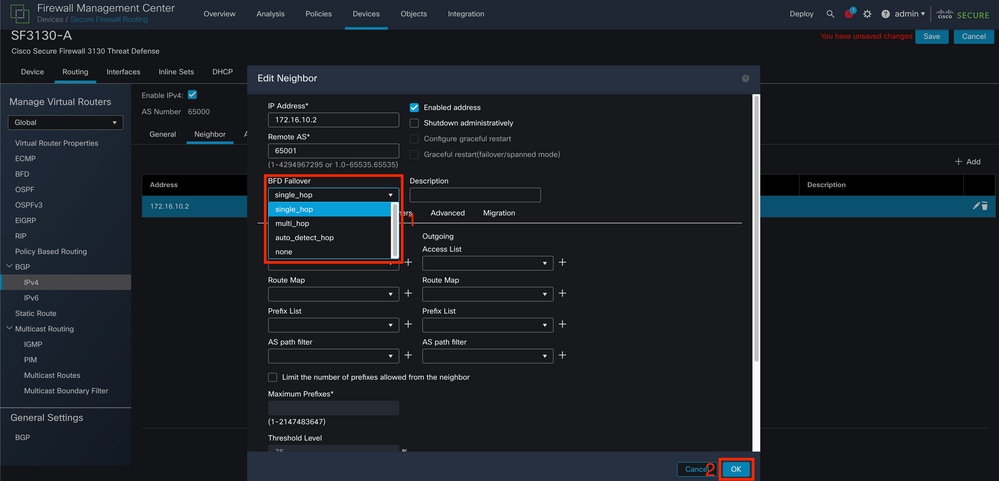Add new incoming Route Map with plus icon
Image resolution: width=999 pixels, height=481 pixels.
tap(408, 294)
